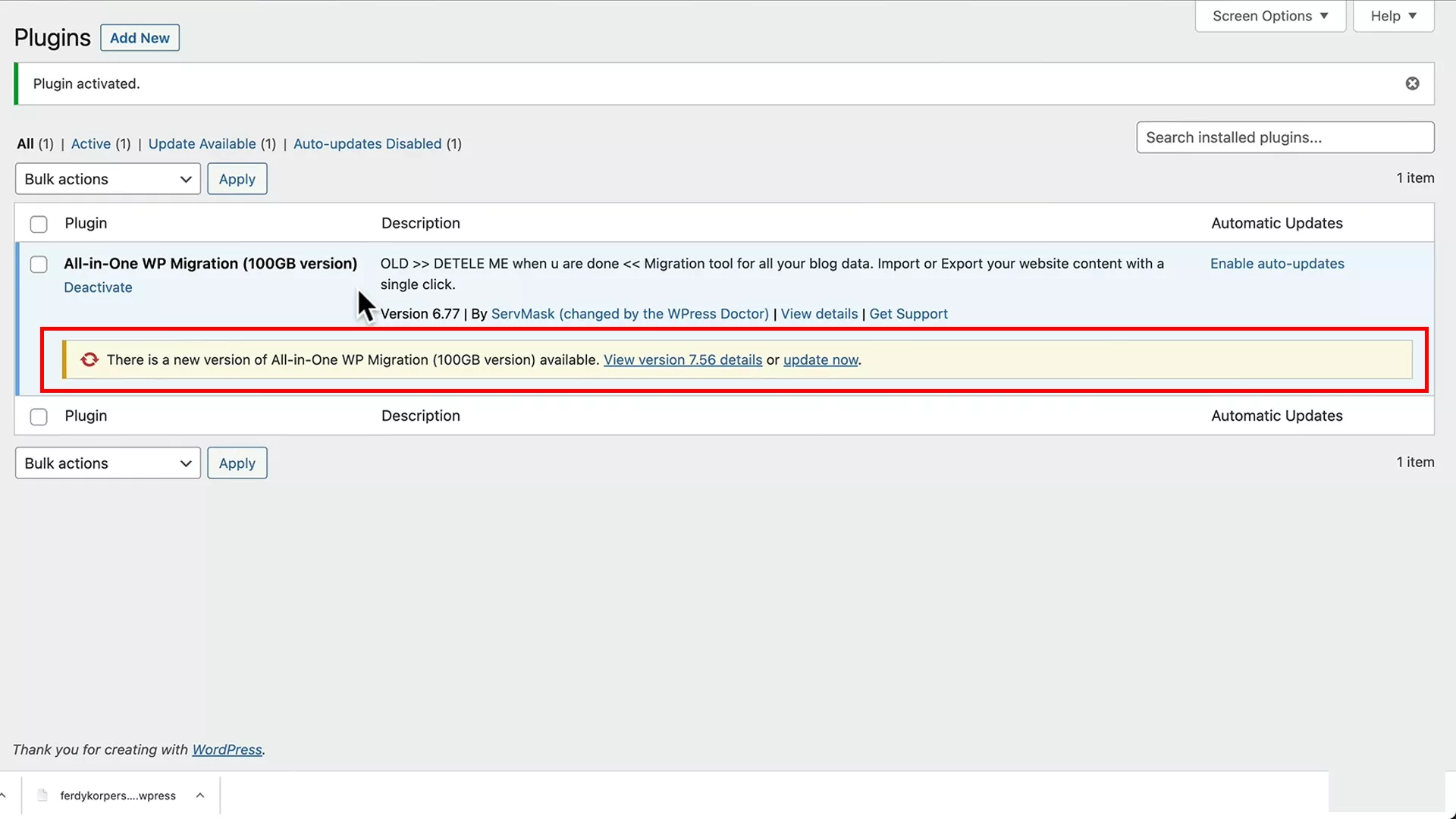The width and height of the screenshot is (1456, 819).
Task: Expand the Help panel
Action: (1393, 16)
